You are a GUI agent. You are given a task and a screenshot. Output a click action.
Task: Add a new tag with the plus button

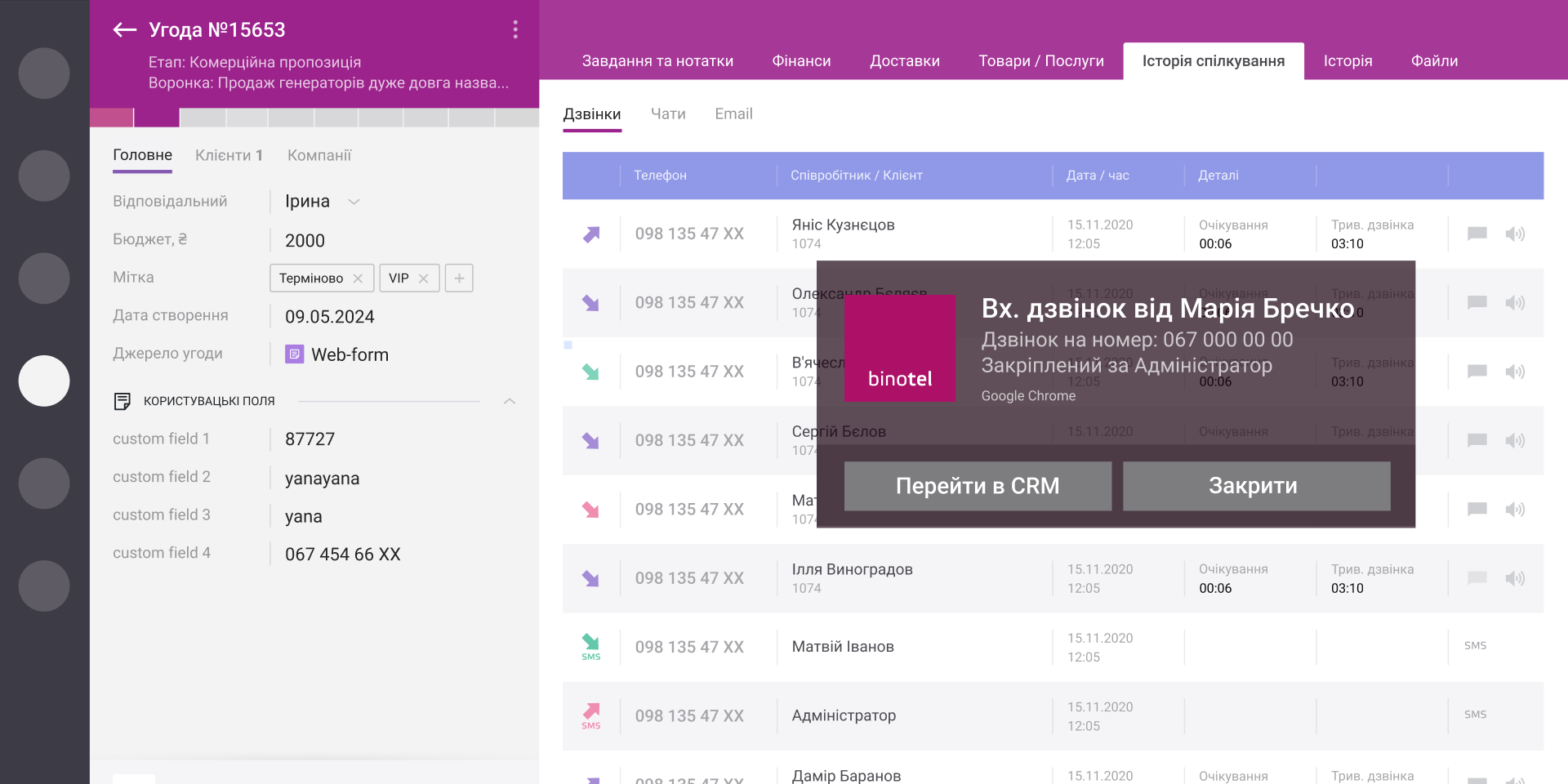459,278
